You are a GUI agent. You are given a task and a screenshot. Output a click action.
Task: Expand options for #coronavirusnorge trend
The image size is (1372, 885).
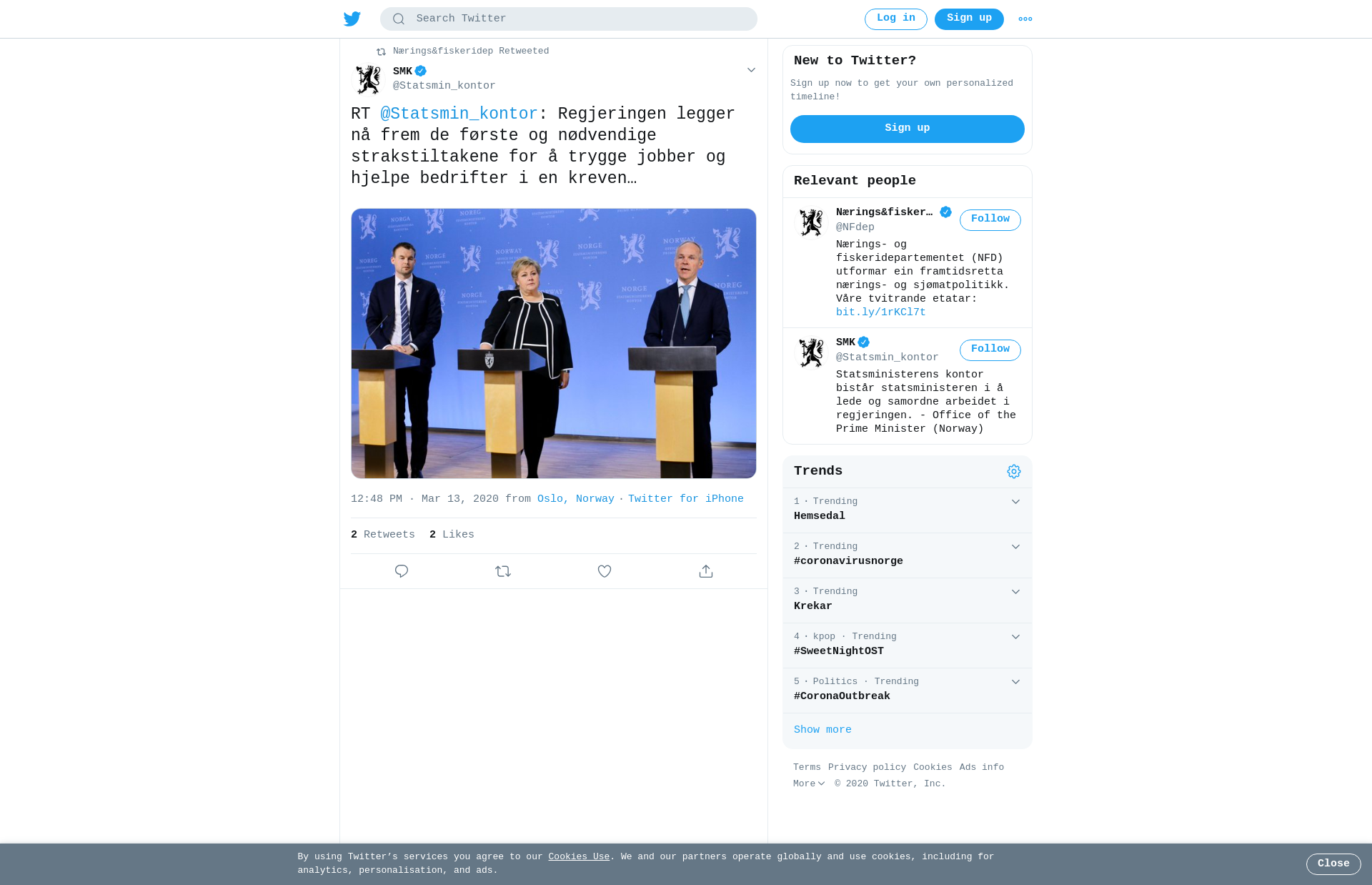(1015, 547)
